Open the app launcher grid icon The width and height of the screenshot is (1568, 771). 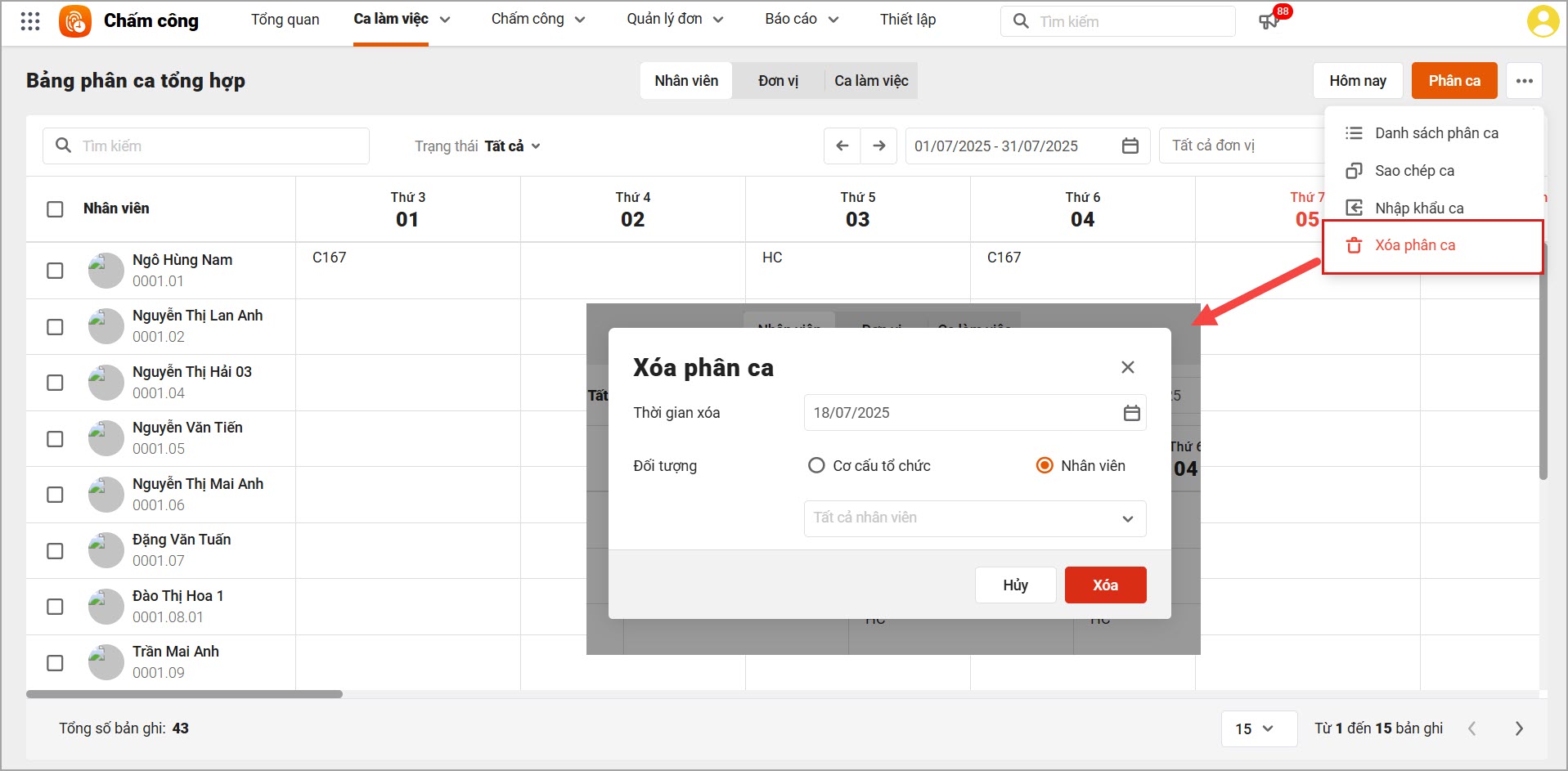30,21
